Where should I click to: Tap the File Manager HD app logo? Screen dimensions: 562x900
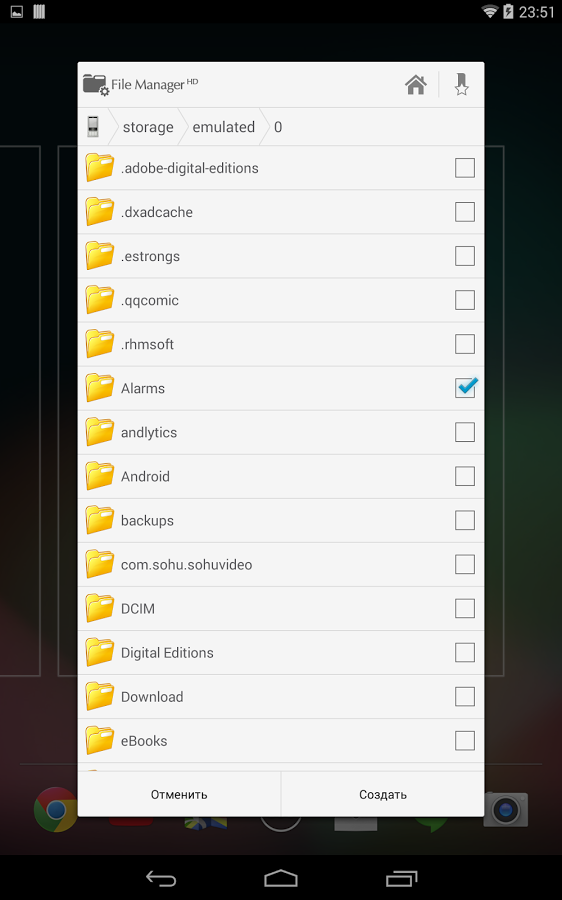[x=96, y=85]
